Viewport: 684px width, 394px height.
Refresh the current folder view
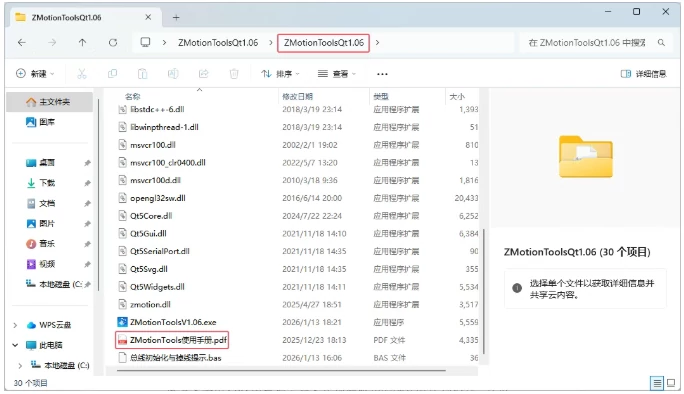113,43
